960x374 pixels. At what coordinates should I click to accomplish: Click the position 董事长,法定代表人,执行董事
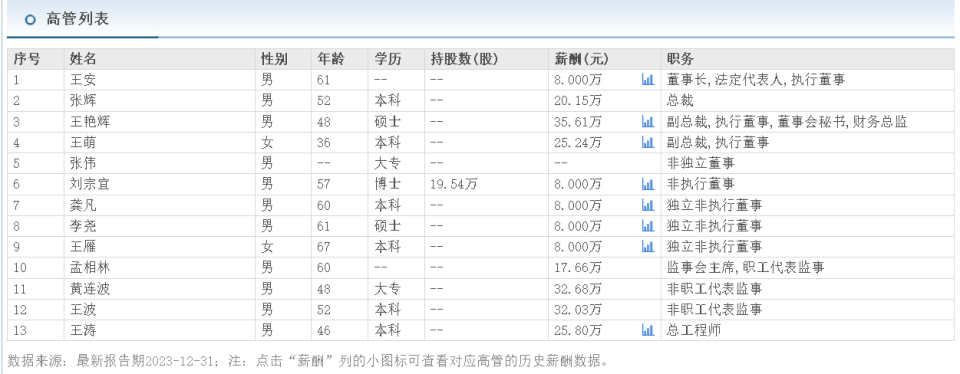click(756, 80)
